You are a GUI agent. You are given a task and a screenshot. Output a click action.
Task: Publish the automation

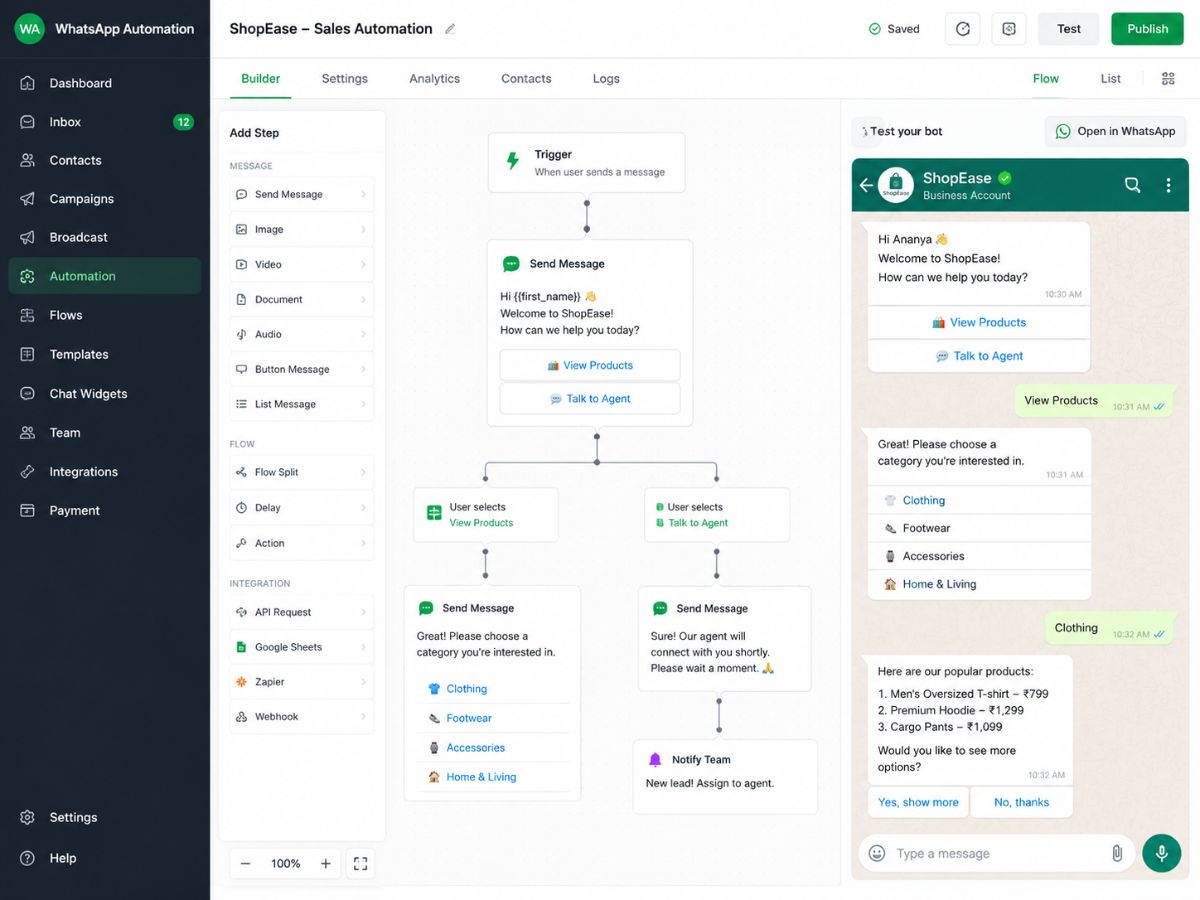tap(1147, 29)
